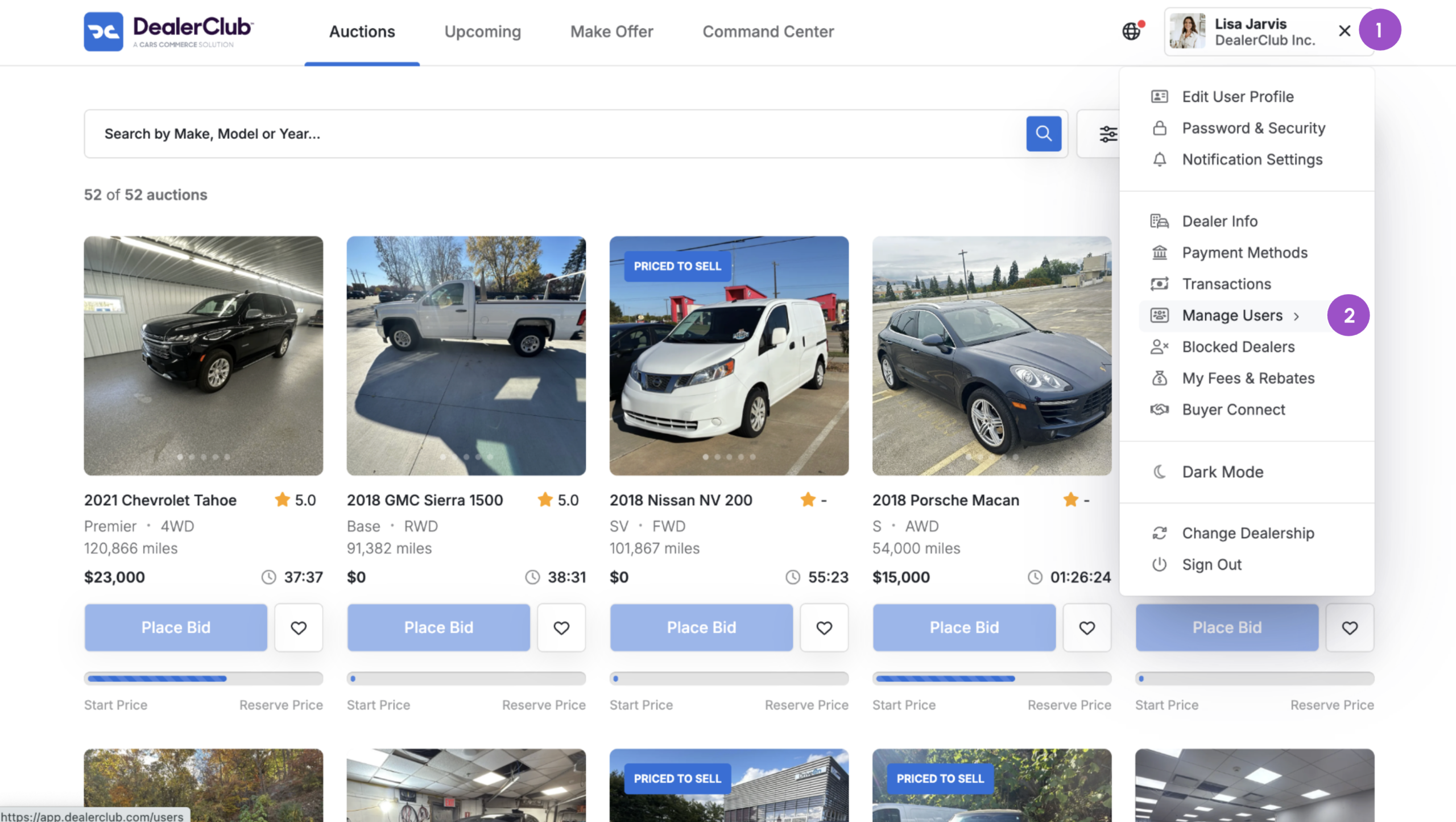Place Bid on 2021 Chevrolet Tahoe
Screen dimensions: 1456x822
pyautogui.click(x=176, y=627)
